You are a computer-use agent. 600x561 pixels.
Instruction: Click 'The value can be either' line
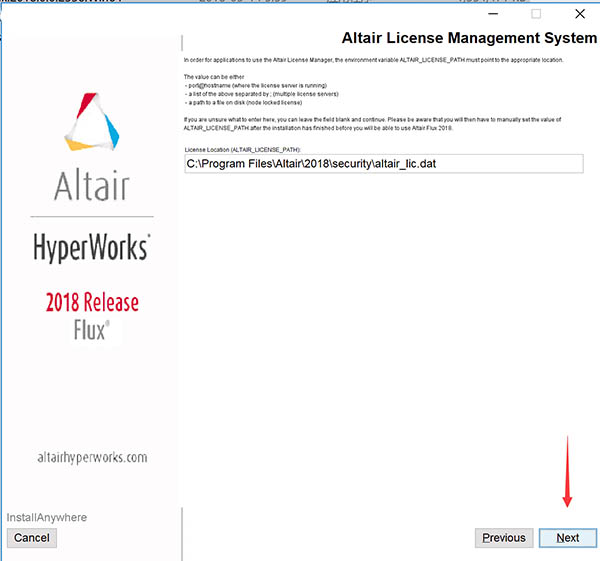(214, 77)
